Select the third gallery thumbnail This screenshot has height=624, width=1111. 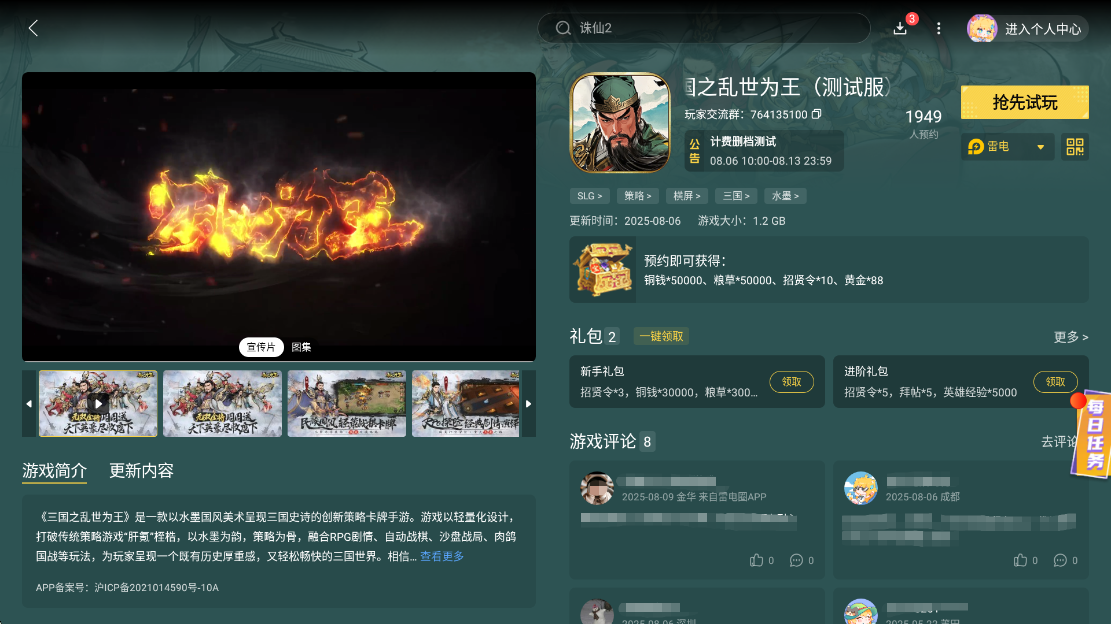[x=346, y=403]
